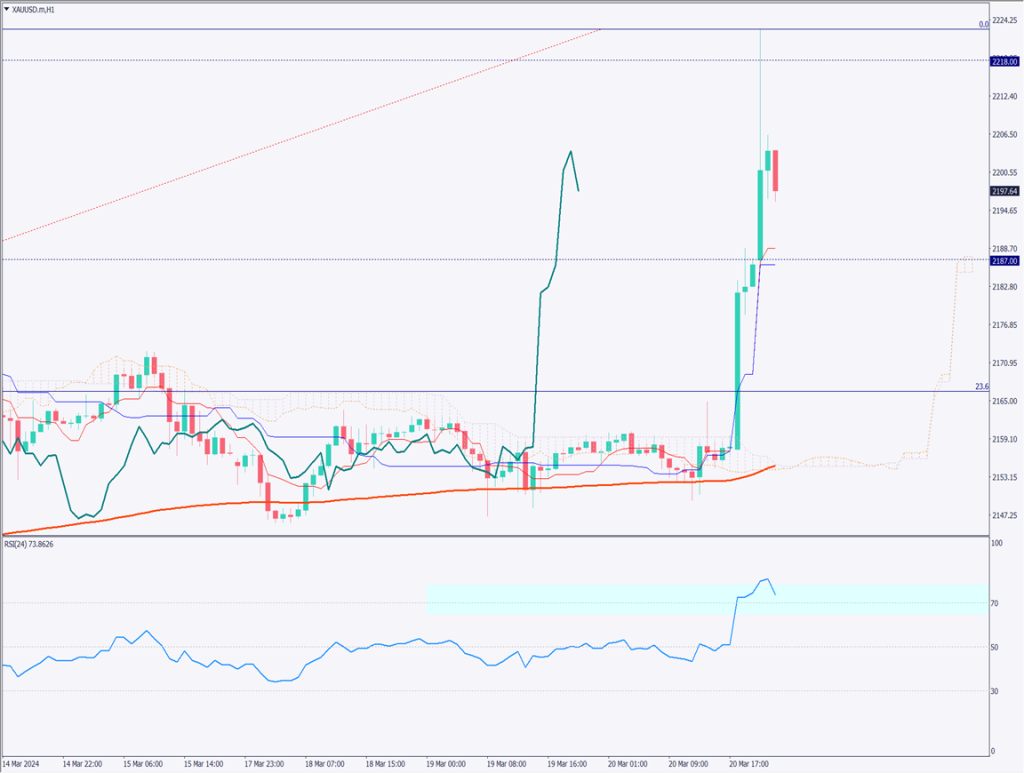
Task: Click the triangle arrow beside XAUUSD.m,H1
Action: [7, 7]
